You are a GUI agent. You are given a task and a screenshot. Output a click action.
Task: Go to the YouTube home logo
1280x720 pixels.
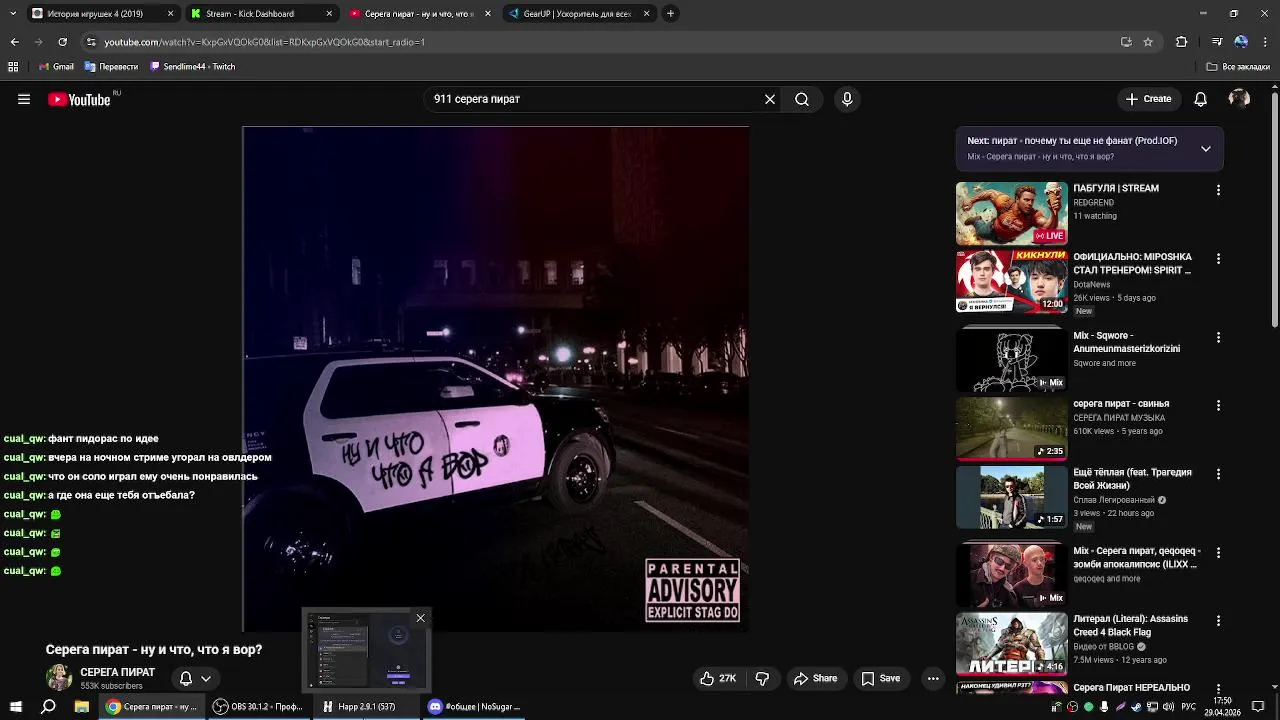[80, 99]
